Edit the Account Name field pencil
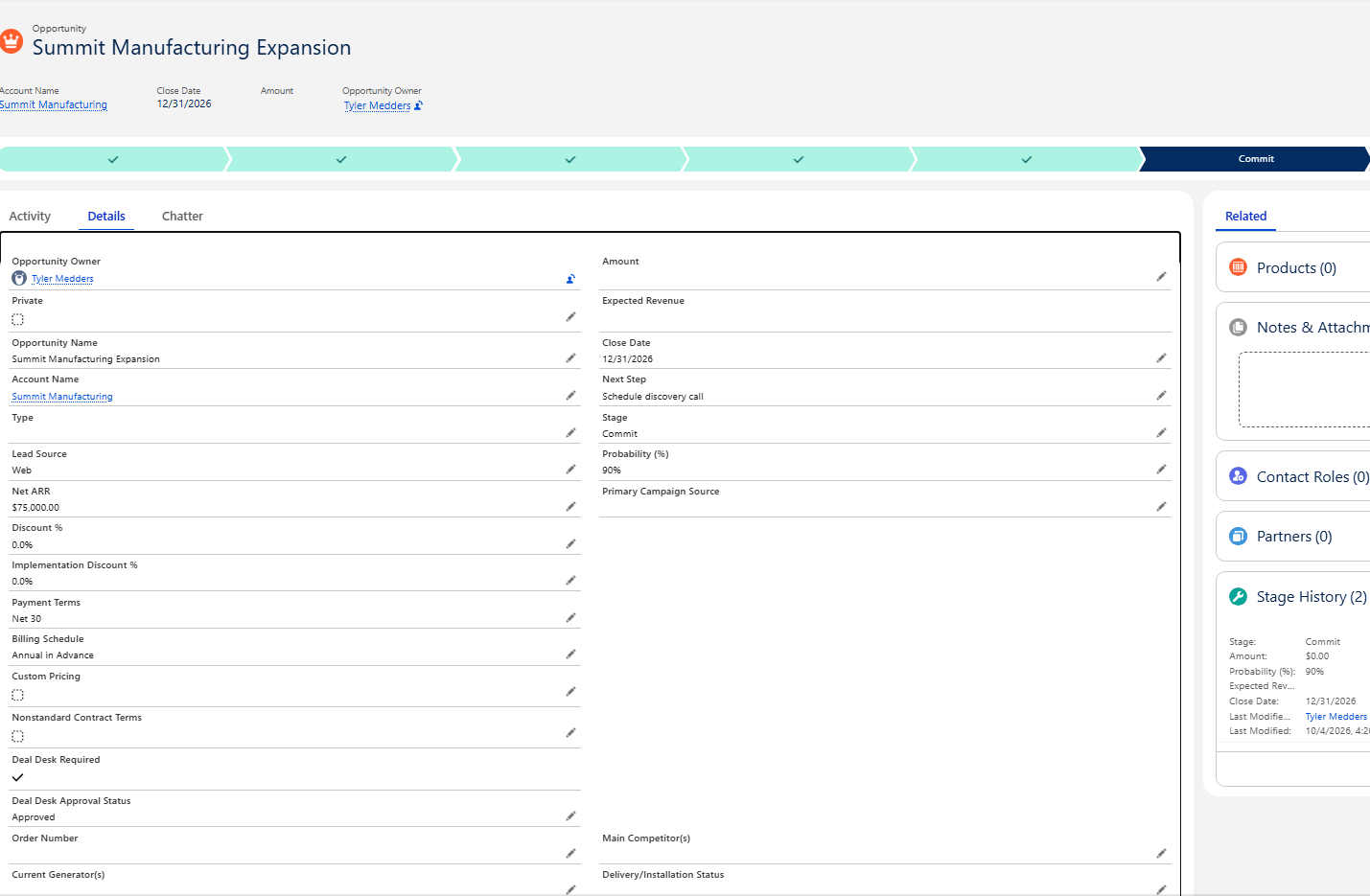The width and height of the screenshot is (1370, 896). (570, 395)
